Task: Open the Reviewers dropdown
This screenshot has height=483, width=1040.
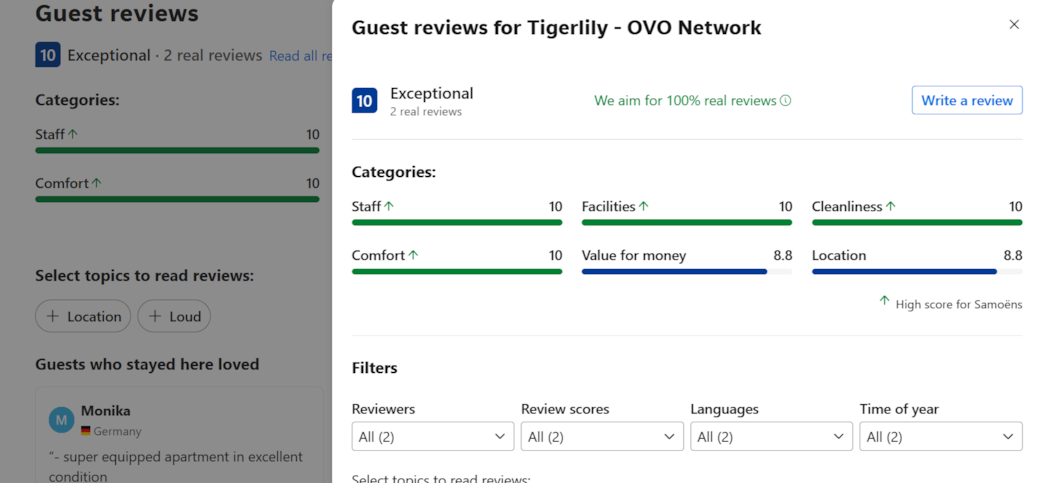Action: tap(432, 437)
